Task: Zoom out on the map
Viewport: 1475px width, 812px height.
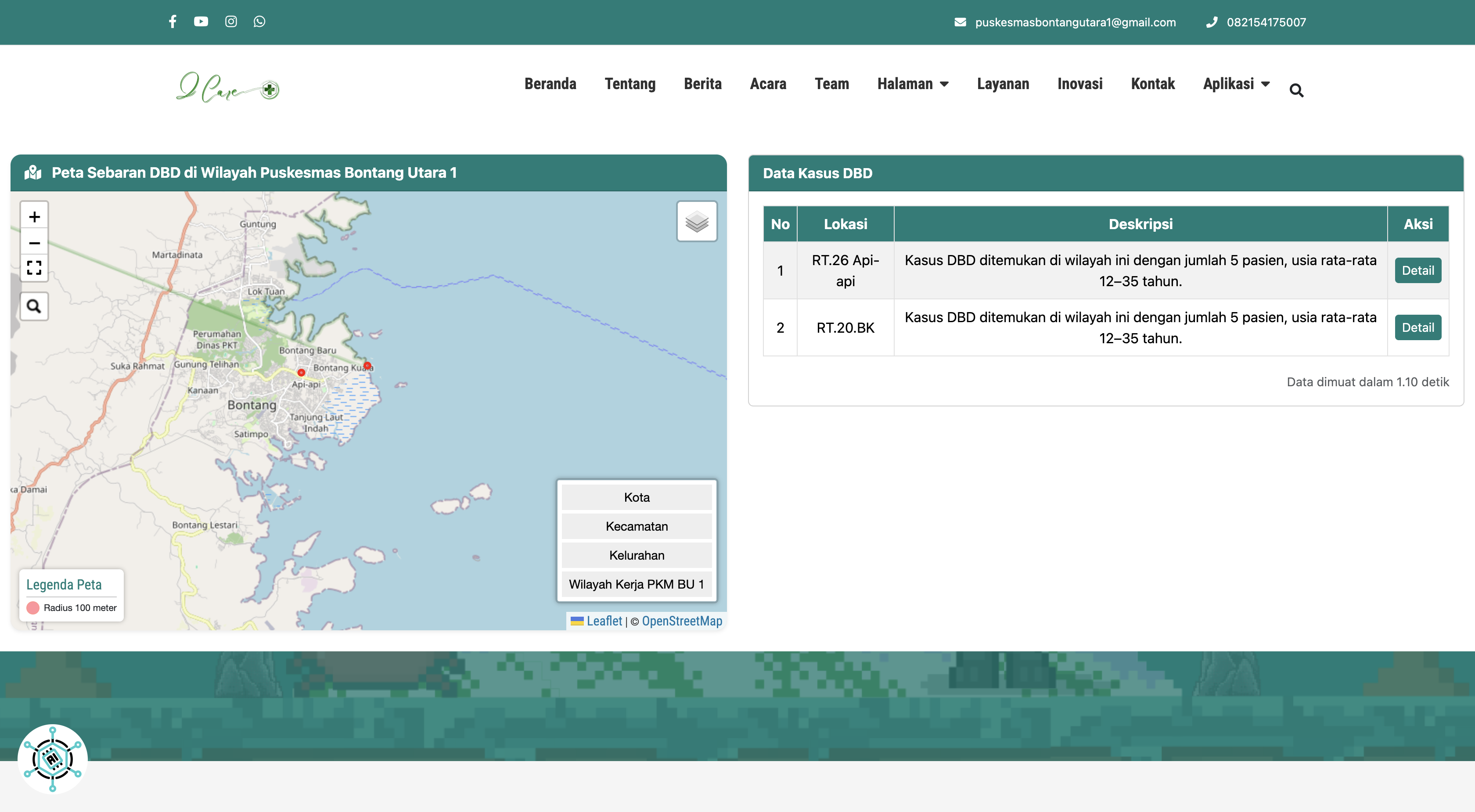Action: pyautogui.click(x=34, y=243)
